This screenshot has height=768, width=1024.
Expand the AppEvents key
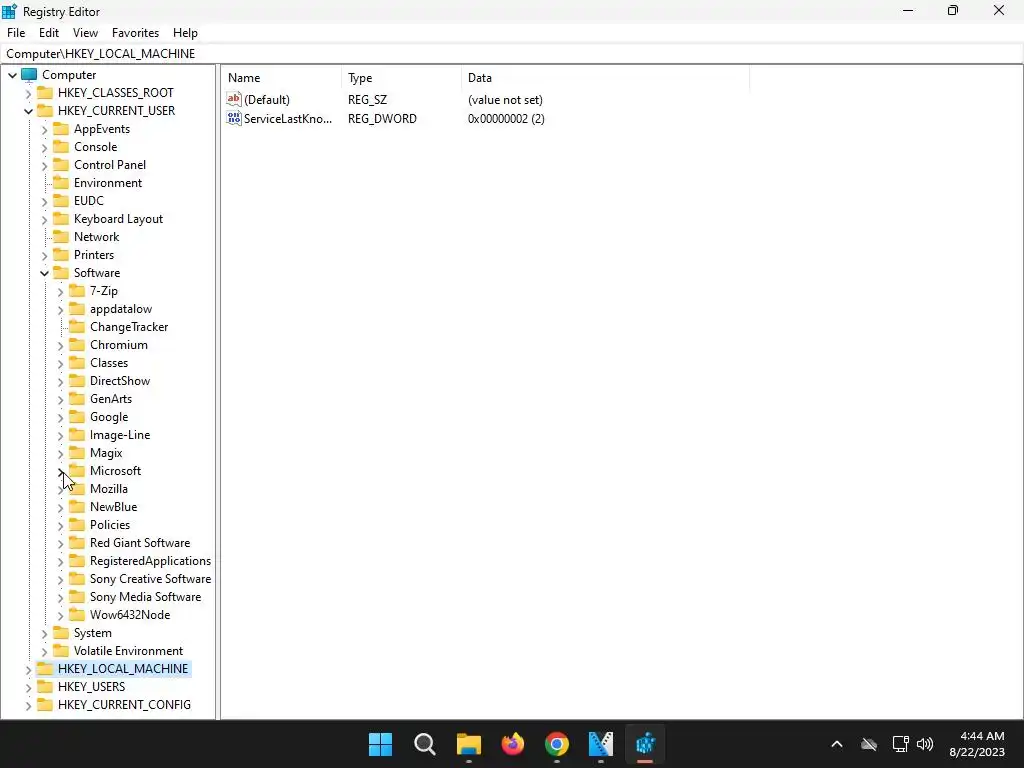44,129
